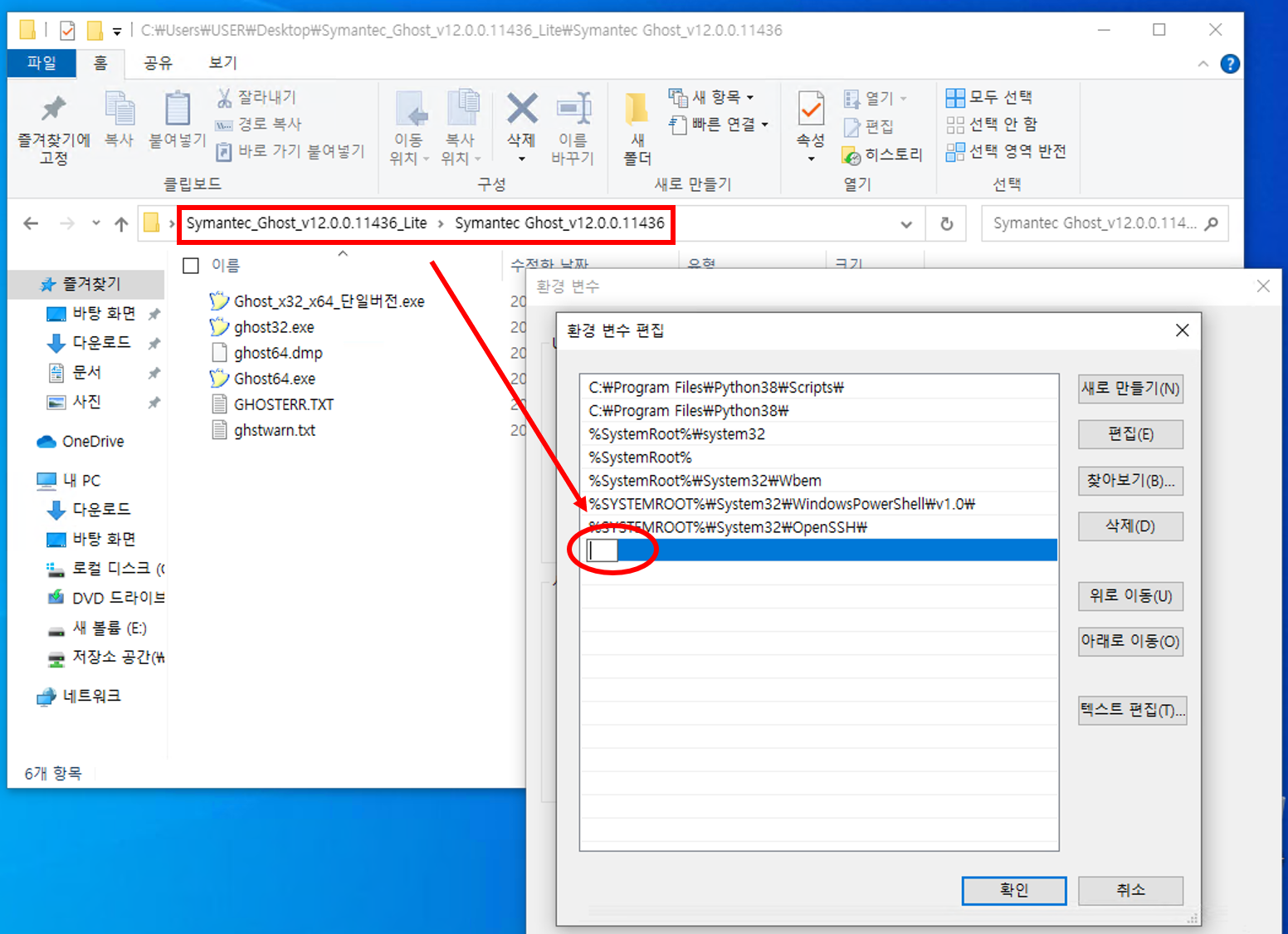Click the Delete (삭제) X icon
This screenshot has width=1288, height=934.
click(522, 108)
